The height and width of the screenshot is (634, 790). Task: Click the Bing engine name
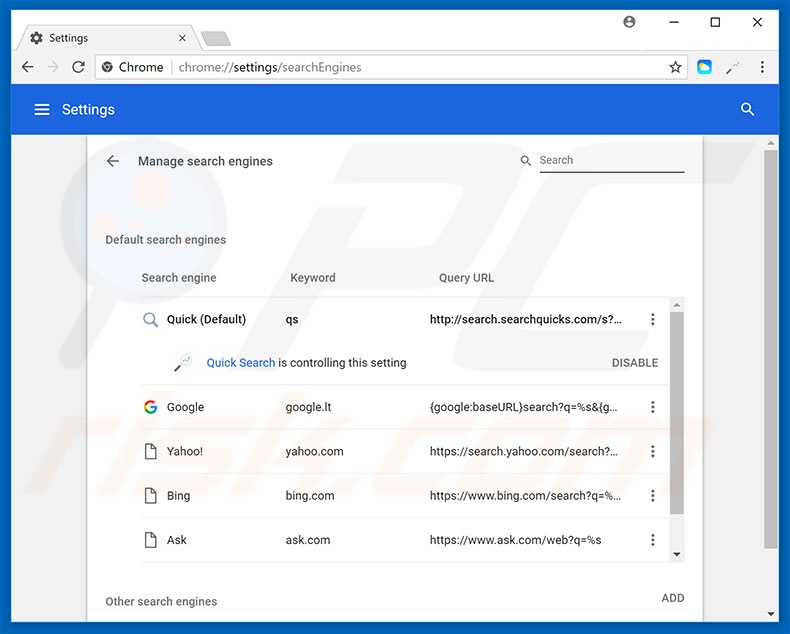click(x=178, y=495)
